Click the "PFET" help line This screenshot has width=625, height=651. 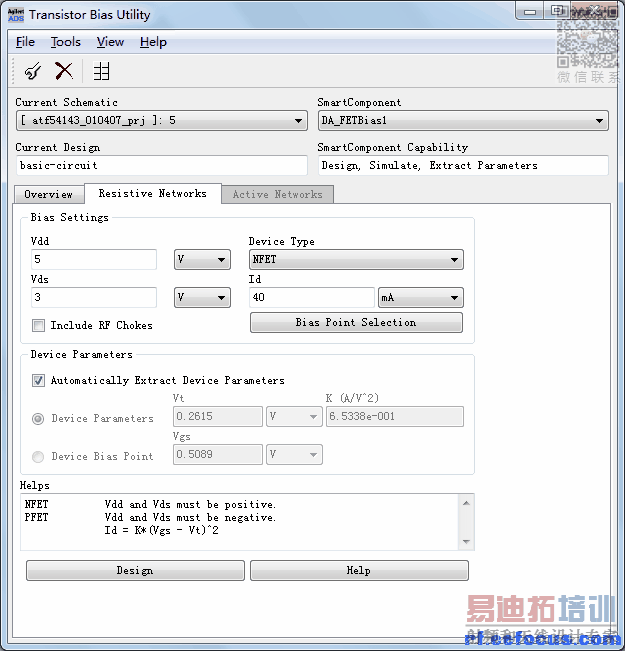click(x=150, y=517)
